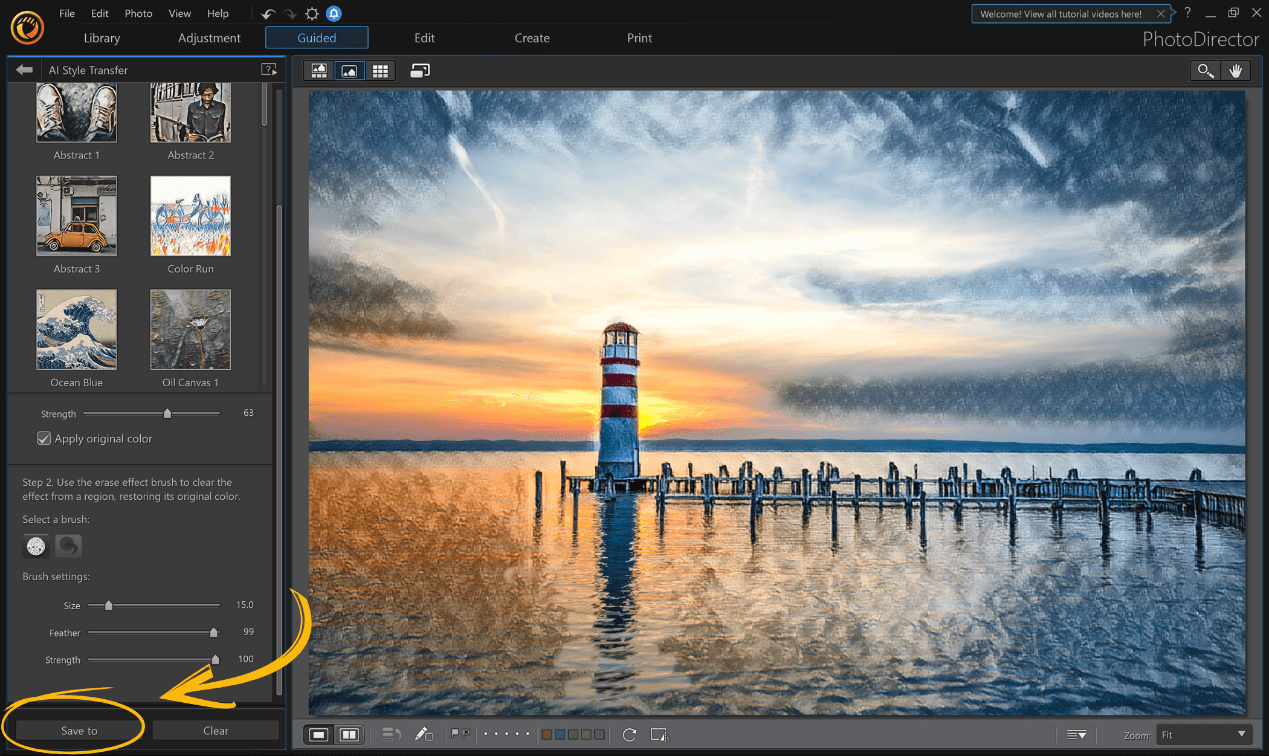Open the viewer display options dropdown
Image resolution: width=1269 pixels, height=756 pixels.
tap(1077, 733)
